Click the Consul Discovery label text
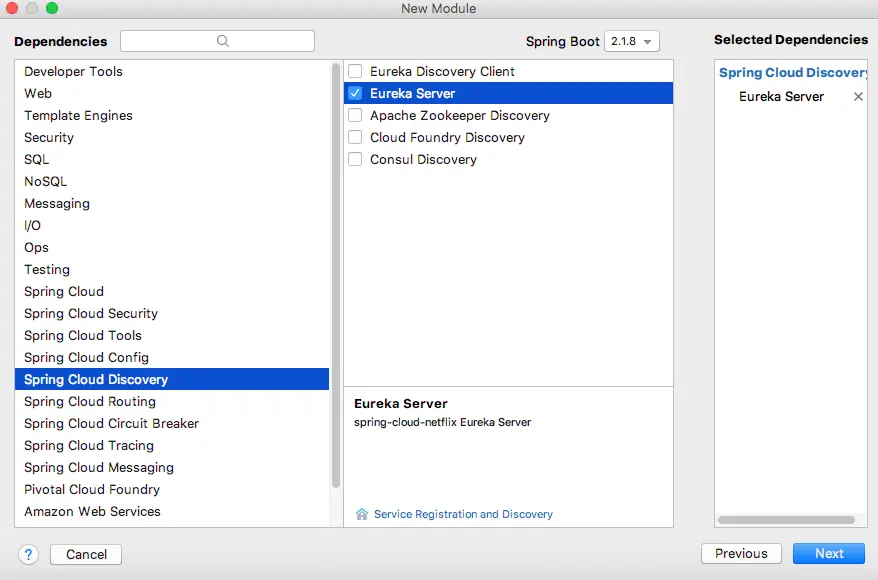The width and height of the screenshot is (878, 580). click(423, 160)
